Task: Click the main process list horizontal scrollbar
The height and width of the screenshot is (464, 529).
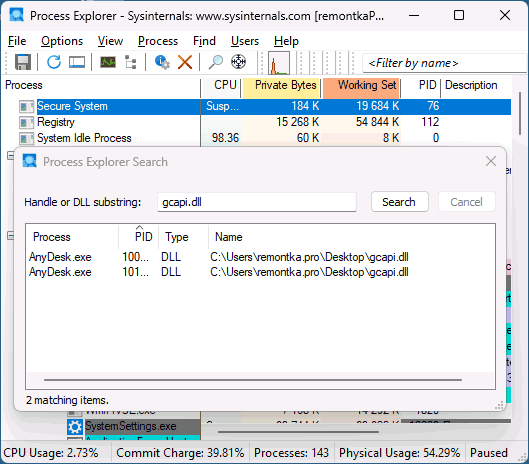Action: pos(298,432)
